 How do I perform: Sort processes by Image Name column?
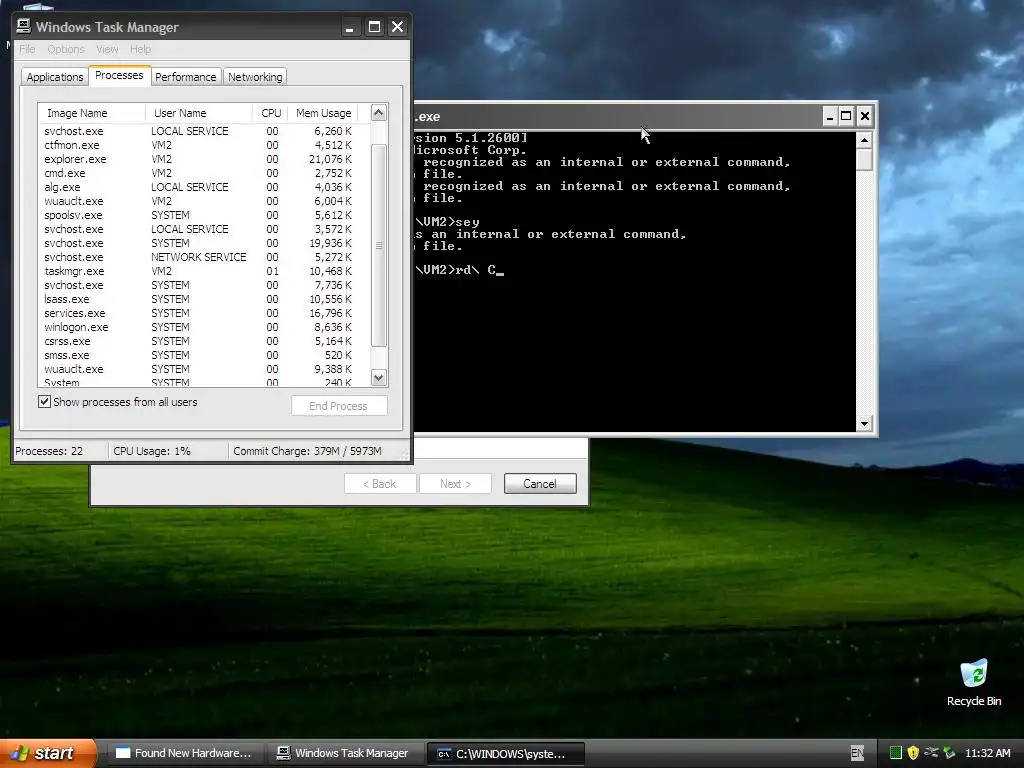[91, 113]
